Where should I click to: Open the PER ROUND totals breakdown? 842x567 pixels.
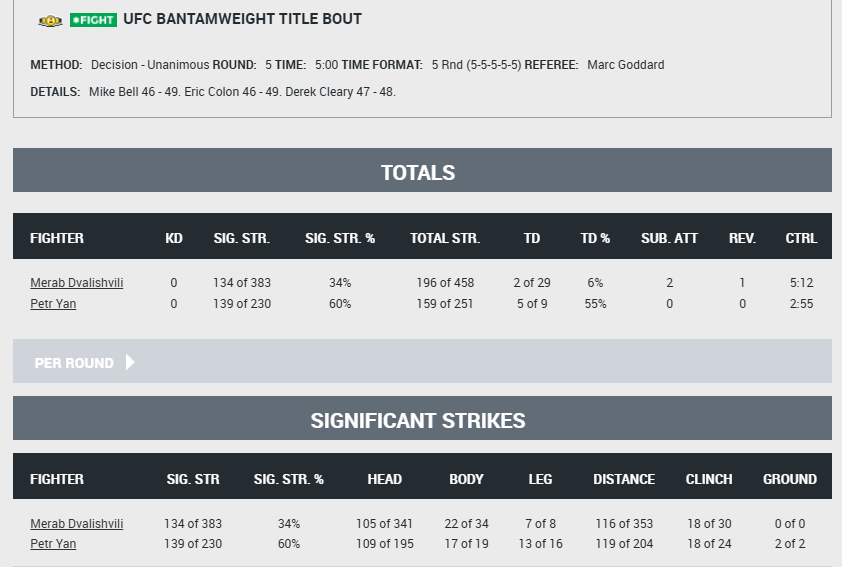pyautogui.click(x=74, y=363)
